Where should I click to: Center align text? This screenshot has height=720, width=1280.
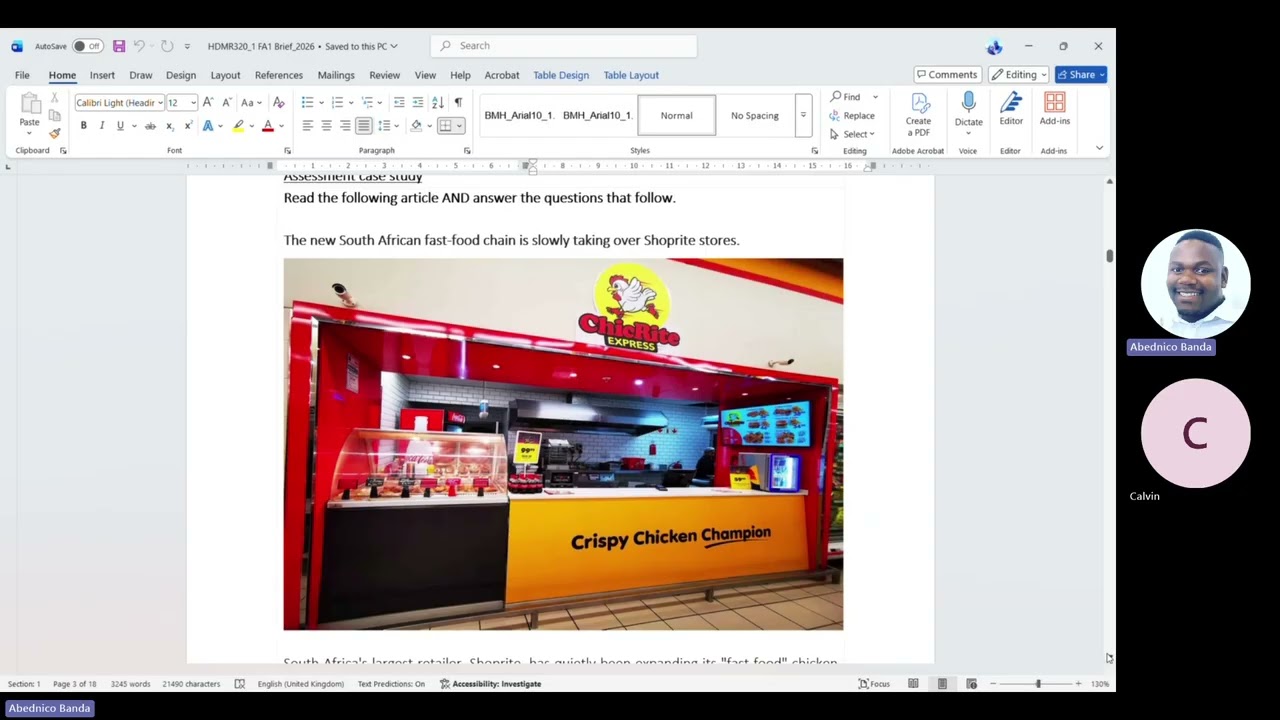point(326,125)
